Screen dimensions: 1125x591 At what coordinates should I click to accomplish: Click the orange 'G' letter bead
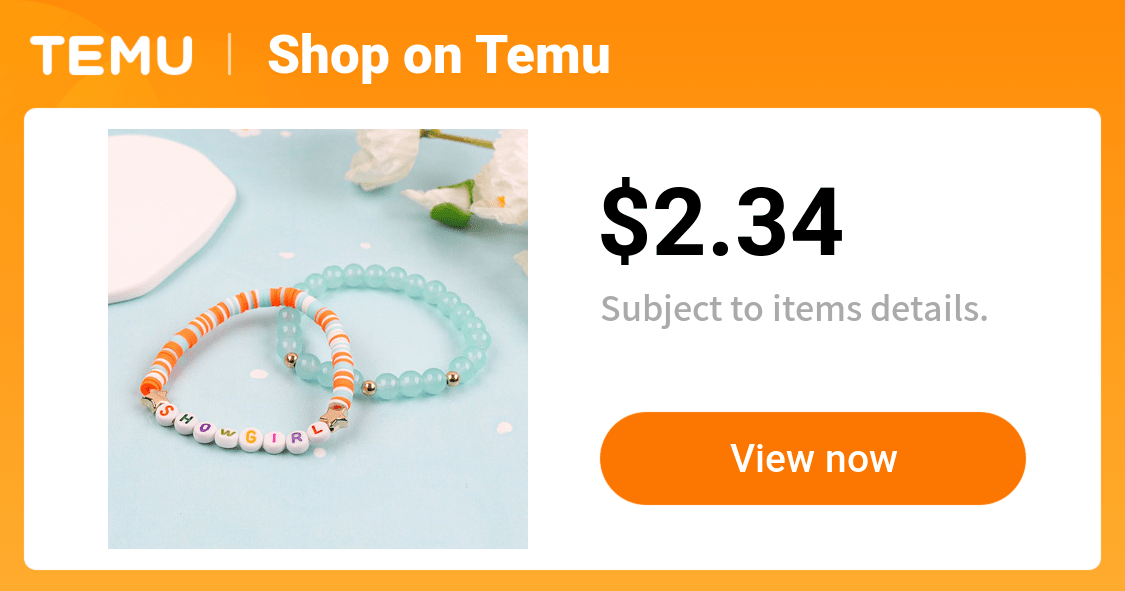(x=251, y=437)
